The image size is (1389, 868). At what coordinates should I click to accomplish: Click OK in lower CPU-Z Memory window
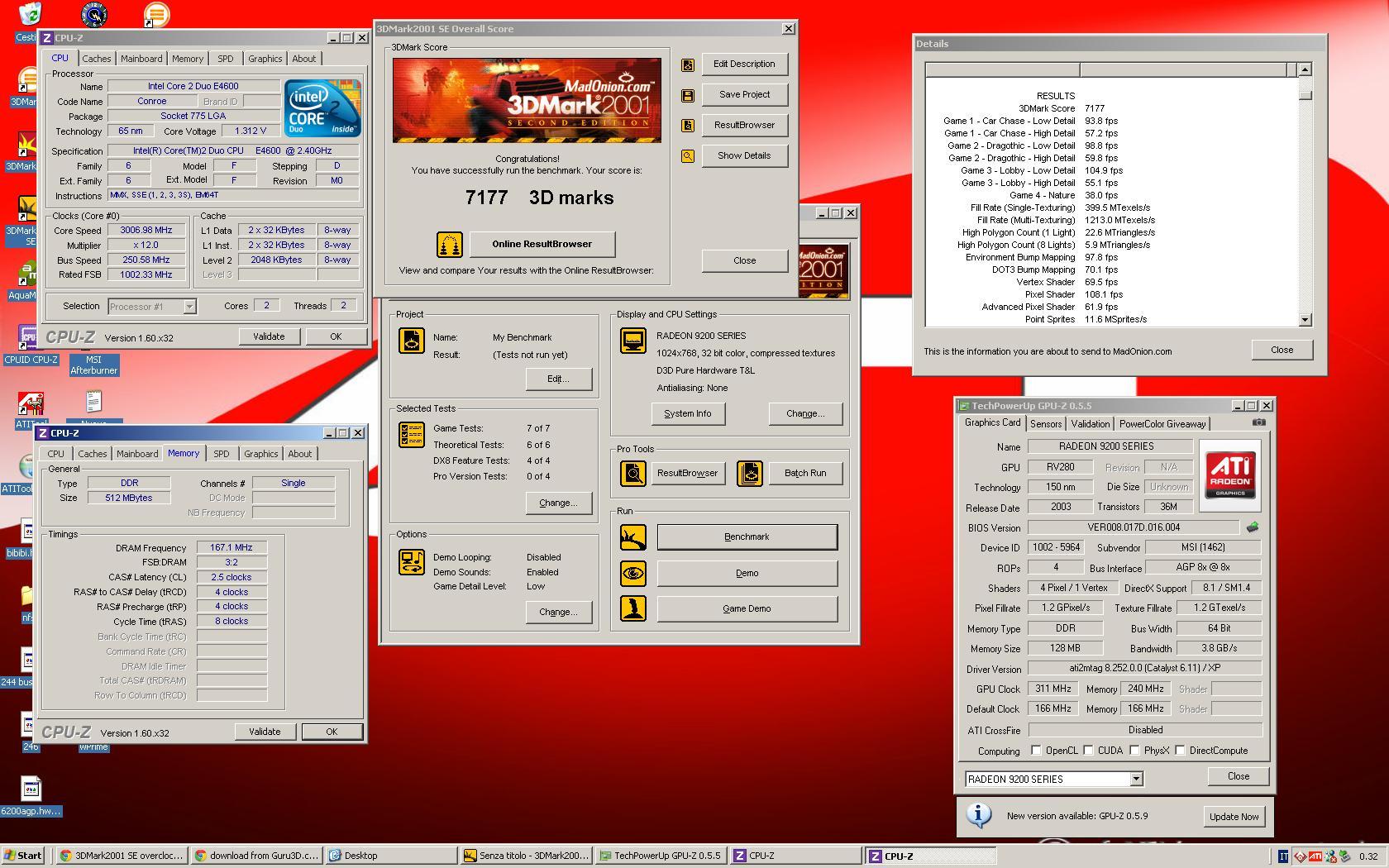[332, 732]
